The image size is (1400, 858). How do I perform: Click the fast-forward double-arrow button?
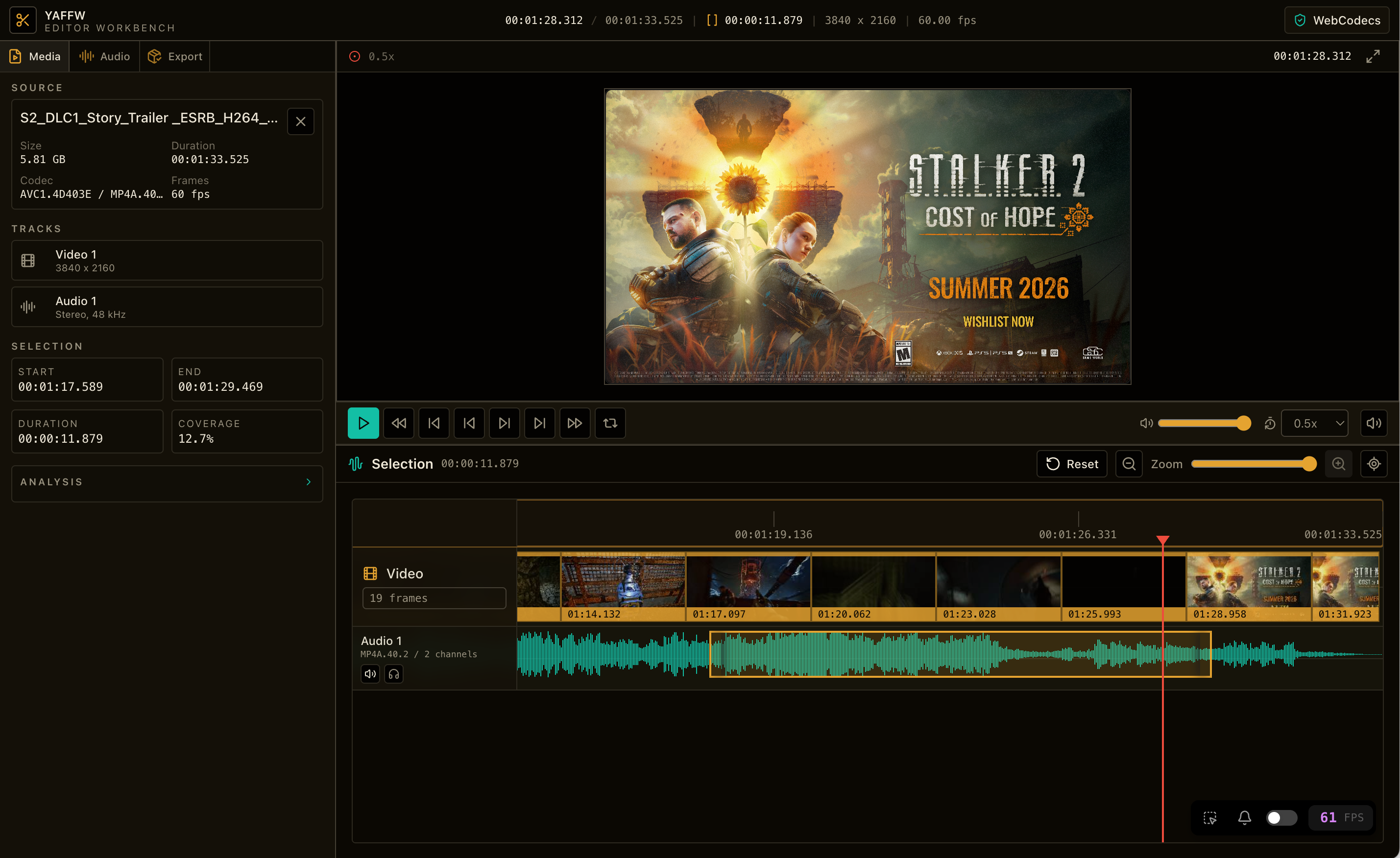[x=575, y=423]
